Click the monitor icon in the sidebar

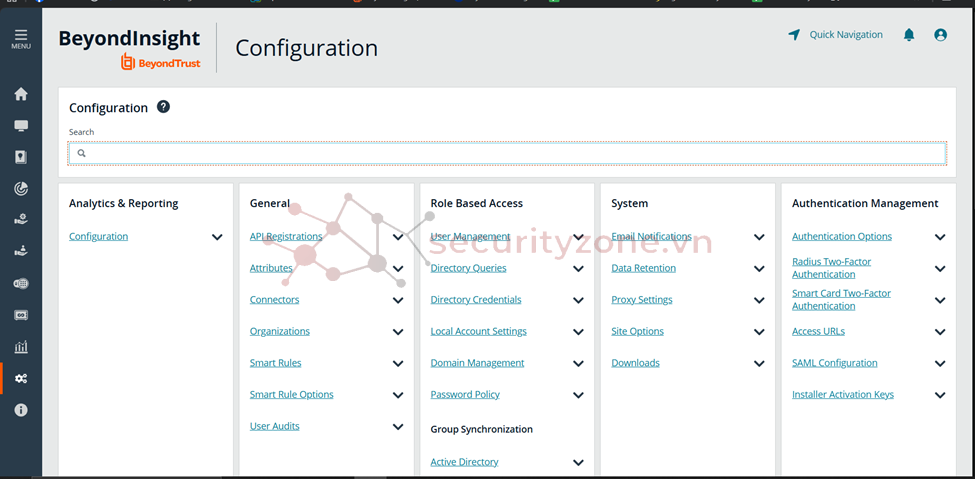point(21,126)
